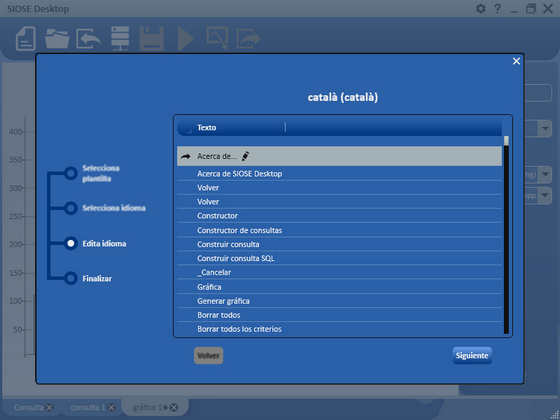Open the database server toolbar icon
The width and height of the screenshot is (560, 420).
(120, 38)
